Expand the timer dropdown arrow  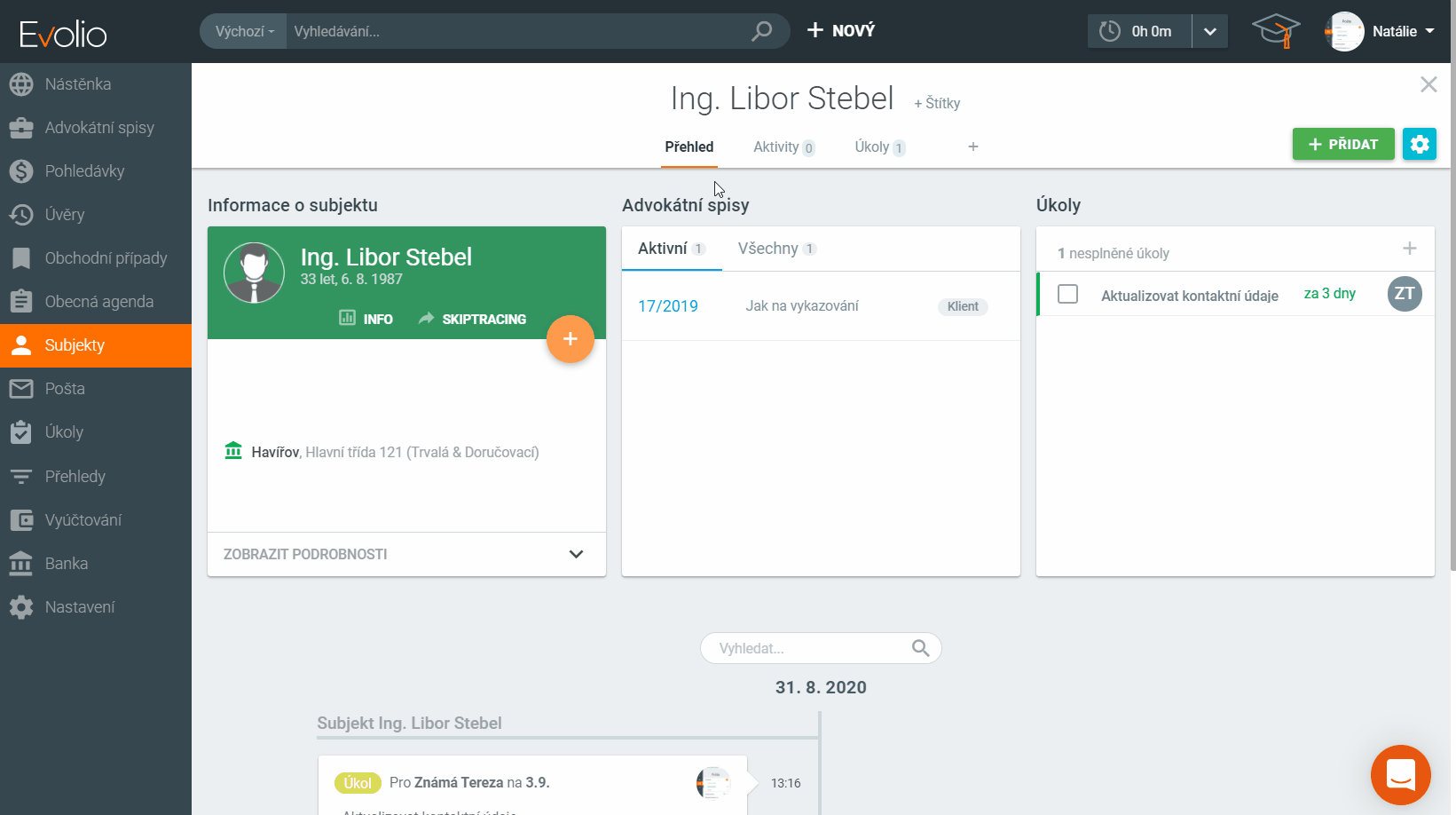(1209, 31)
